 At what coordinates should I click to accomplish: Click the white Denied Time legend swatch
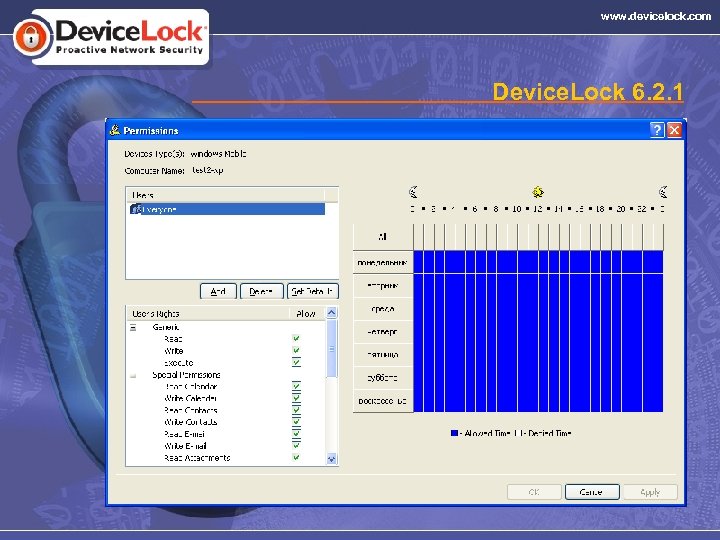pyautogui.click(x=517, y=433)
